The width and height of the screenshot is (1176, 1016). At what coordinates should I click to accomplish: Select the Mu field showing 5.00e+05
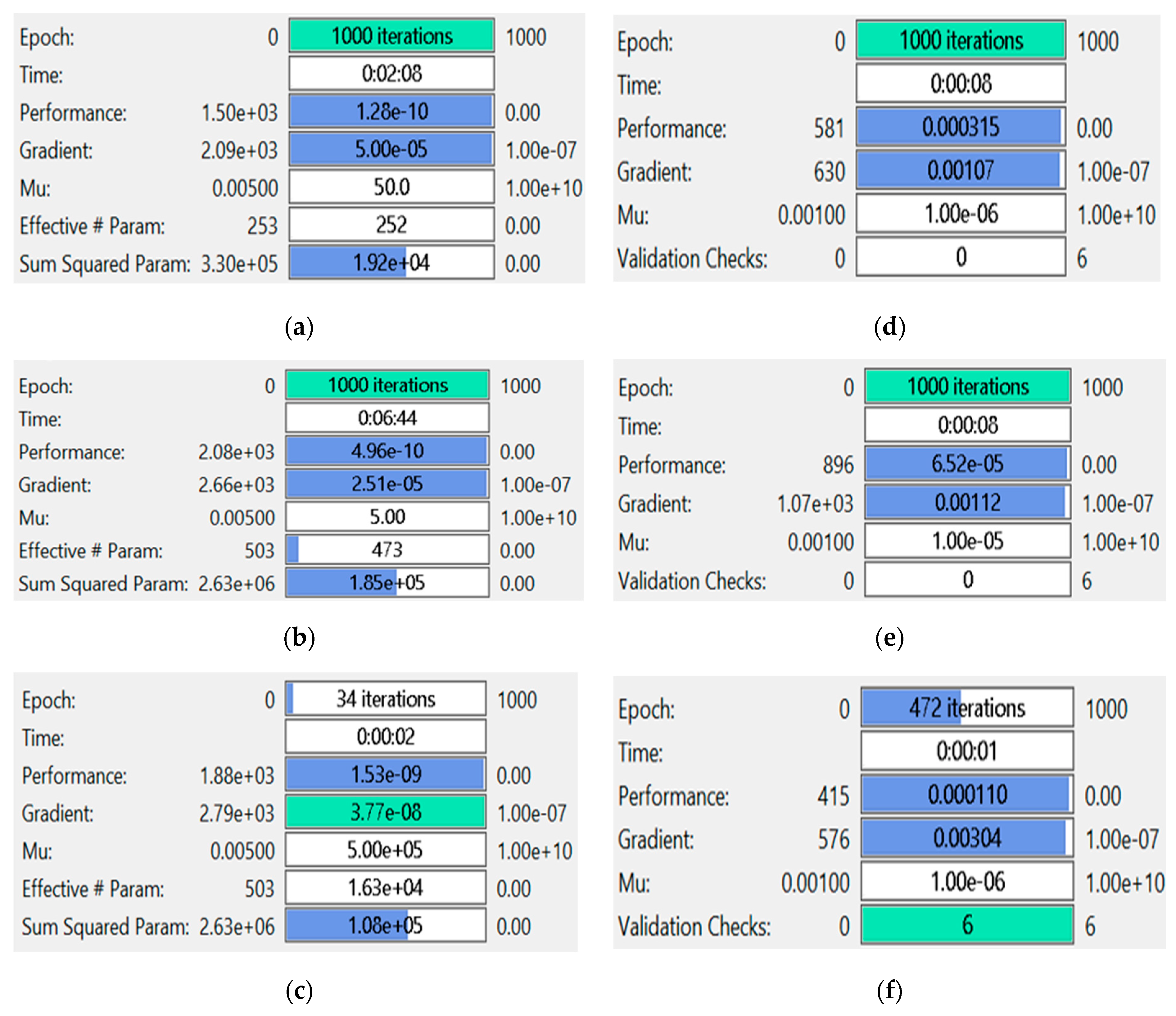385,850
